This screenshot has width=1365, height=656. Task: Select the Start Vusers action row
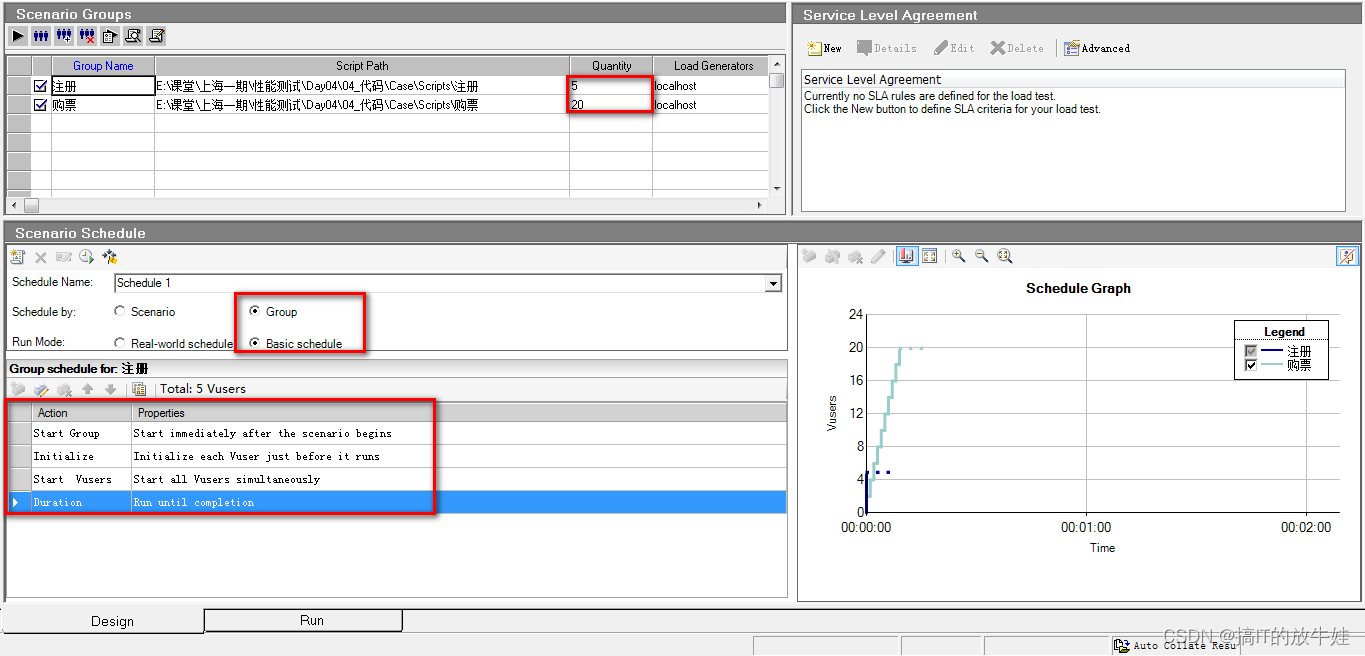[x=397, y=479]
